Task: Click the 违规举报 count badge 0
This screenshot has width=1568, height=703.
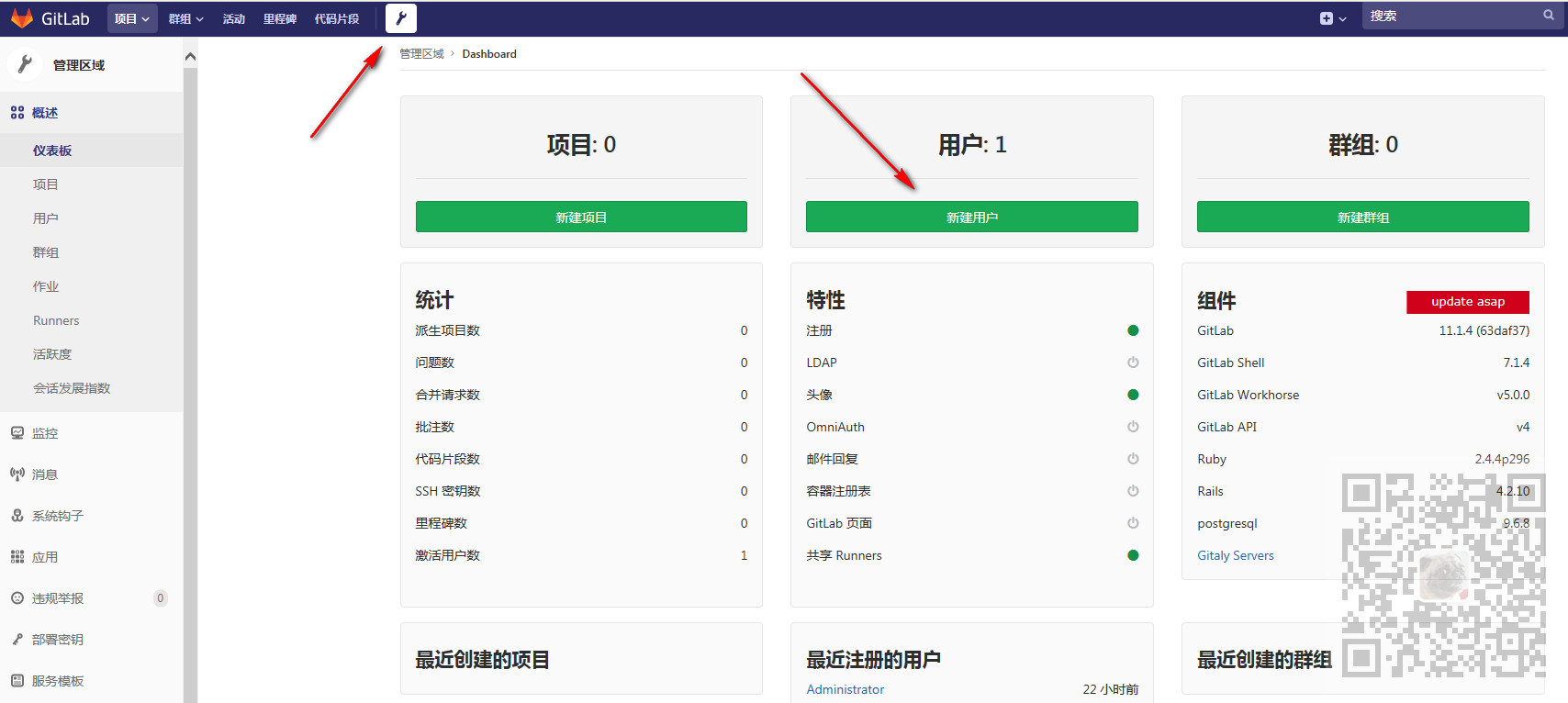Action: tap(161, 598)
